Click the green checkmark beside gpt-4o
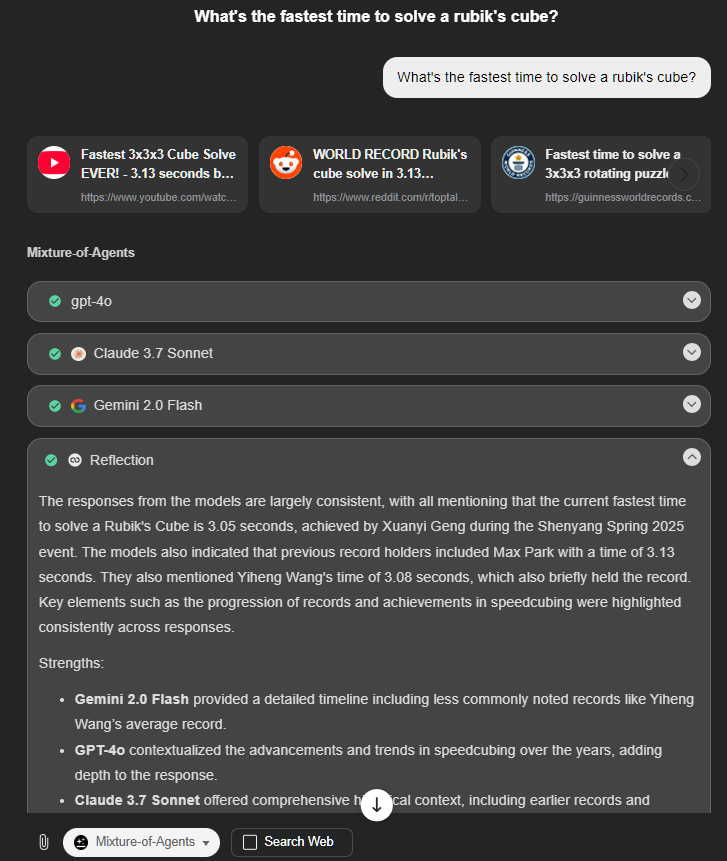This screenshot has height=861, width=727. tap(54, 301)
